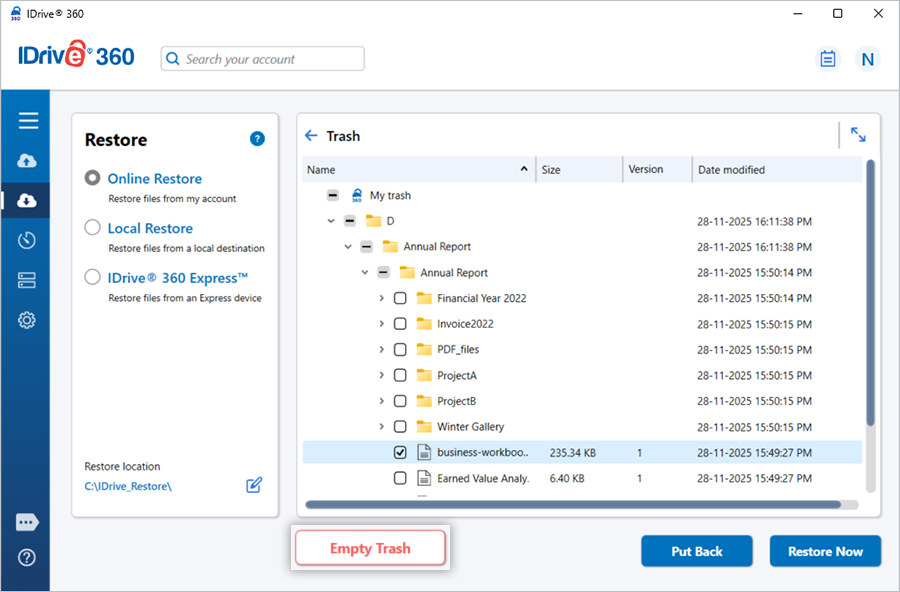
Task: Click the Empty Trash button
Action: pos(371,548)
